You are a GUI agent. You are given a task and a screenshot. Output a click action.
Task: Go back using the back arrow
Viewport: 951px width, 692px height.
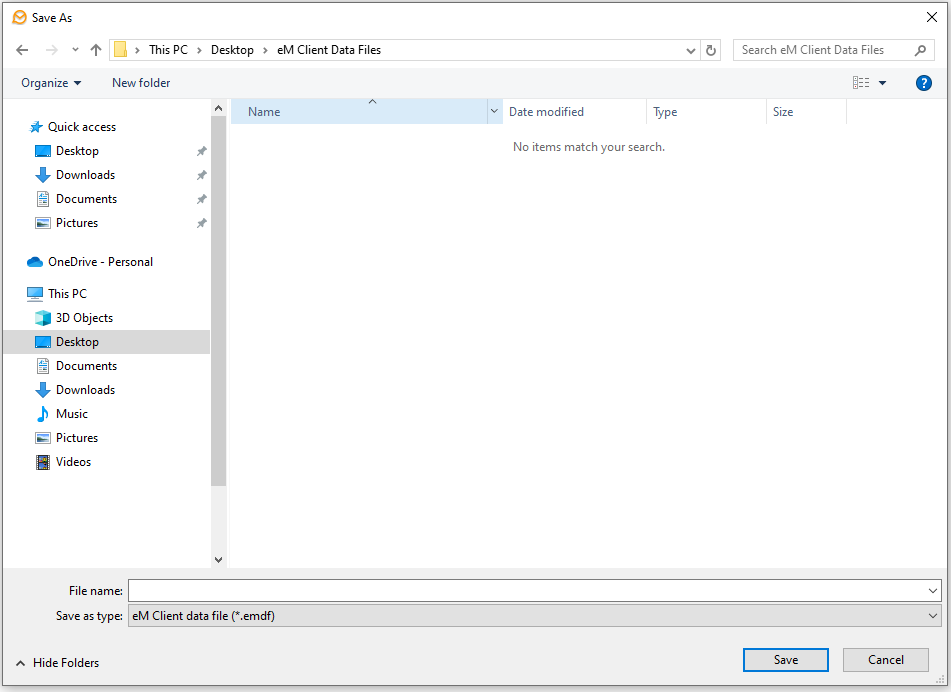point(22,50)
